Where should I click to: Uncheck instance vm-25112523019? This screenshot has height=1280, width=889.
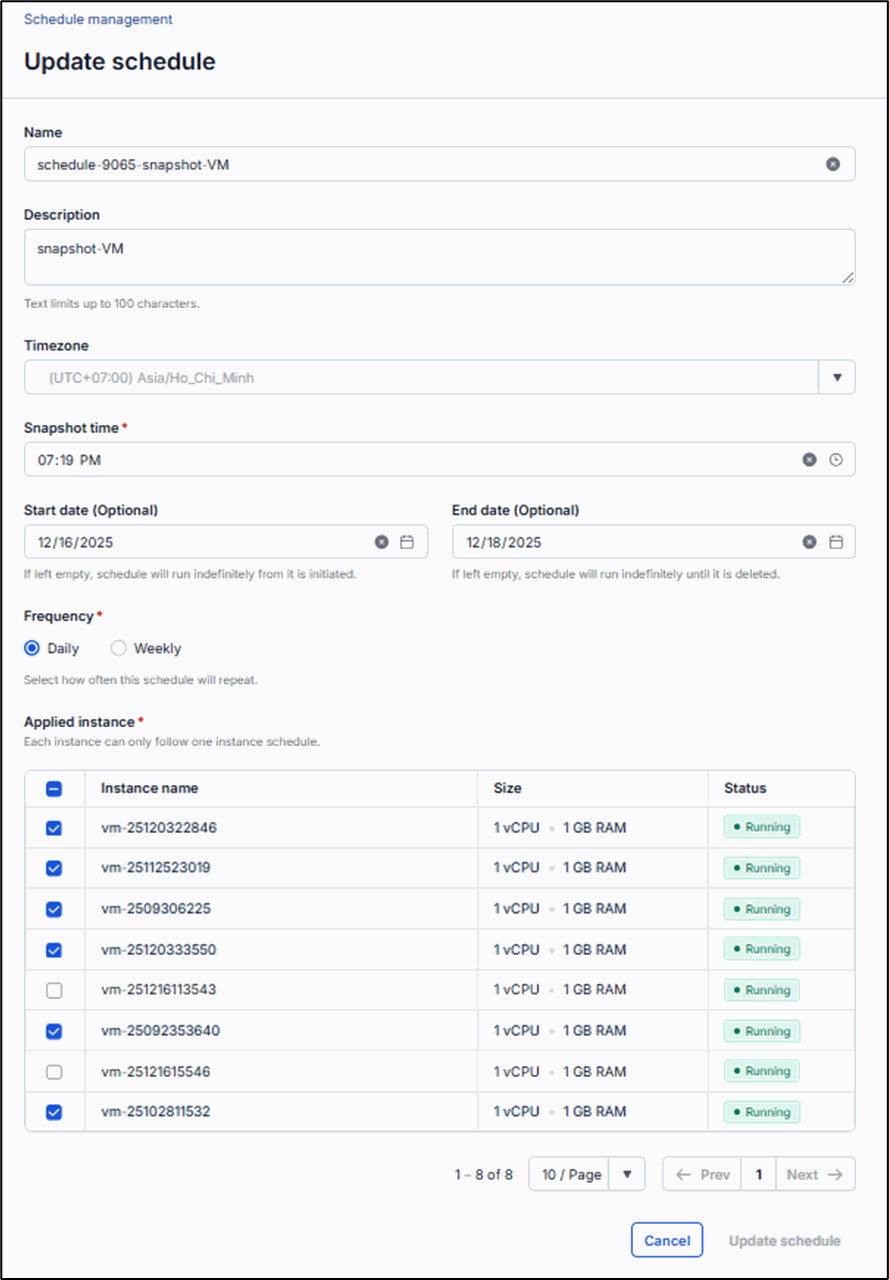tap(54, 868)
